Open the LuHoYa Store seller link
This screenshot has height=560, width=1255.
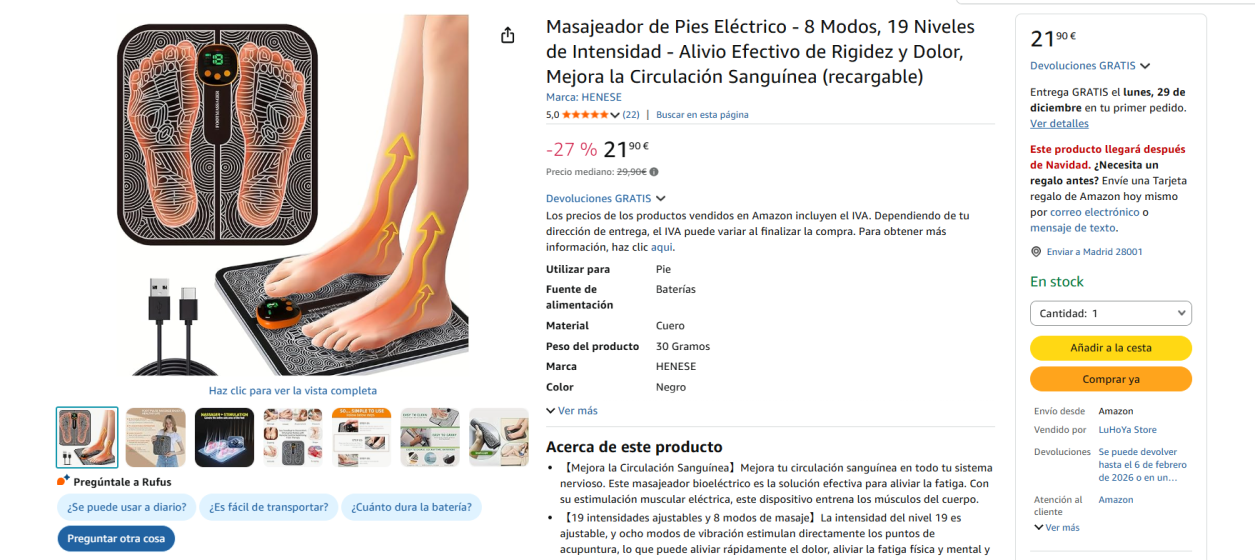(x=1127, y=430)
